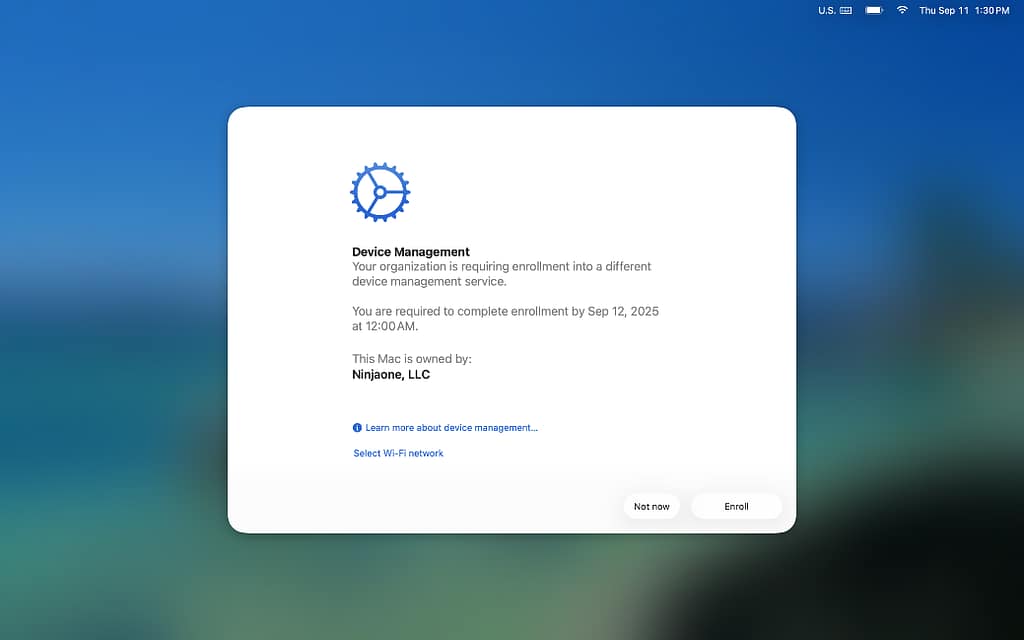Click the keyboard input source icon
Image resolution: width=1024 pixels, height=640 pixels.
(845, 10)
